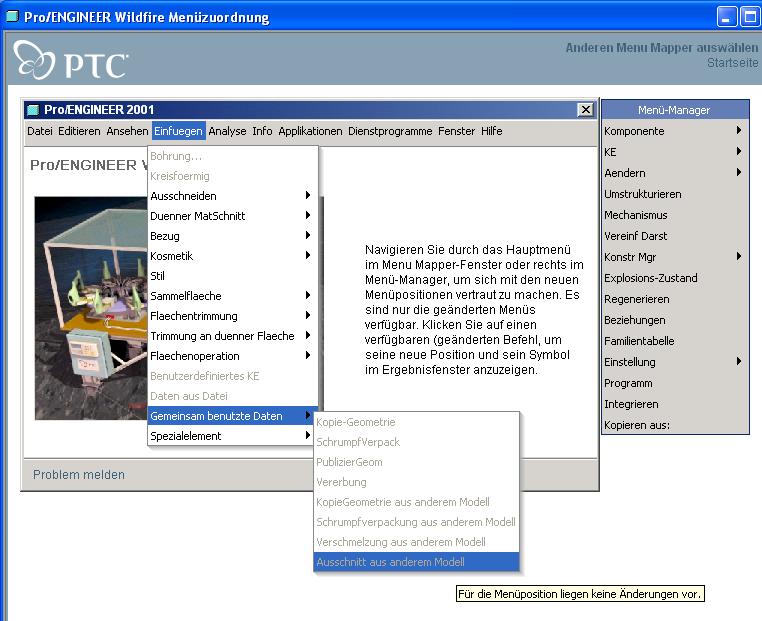Screen dimensions: 762x621
Task: Click Anderen Menu Mapper auswählen link
Action: point(661,48)
